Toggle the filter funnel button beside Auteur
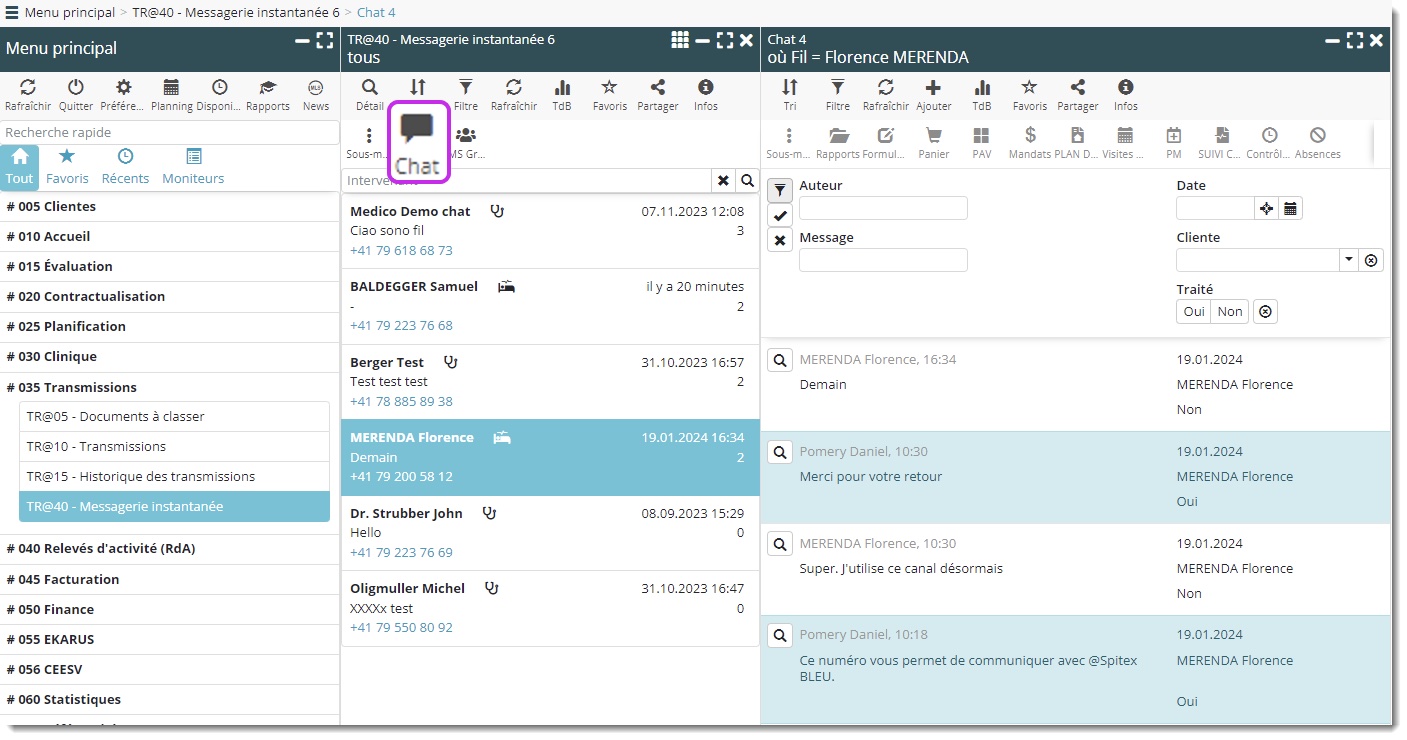 [780, 190]
